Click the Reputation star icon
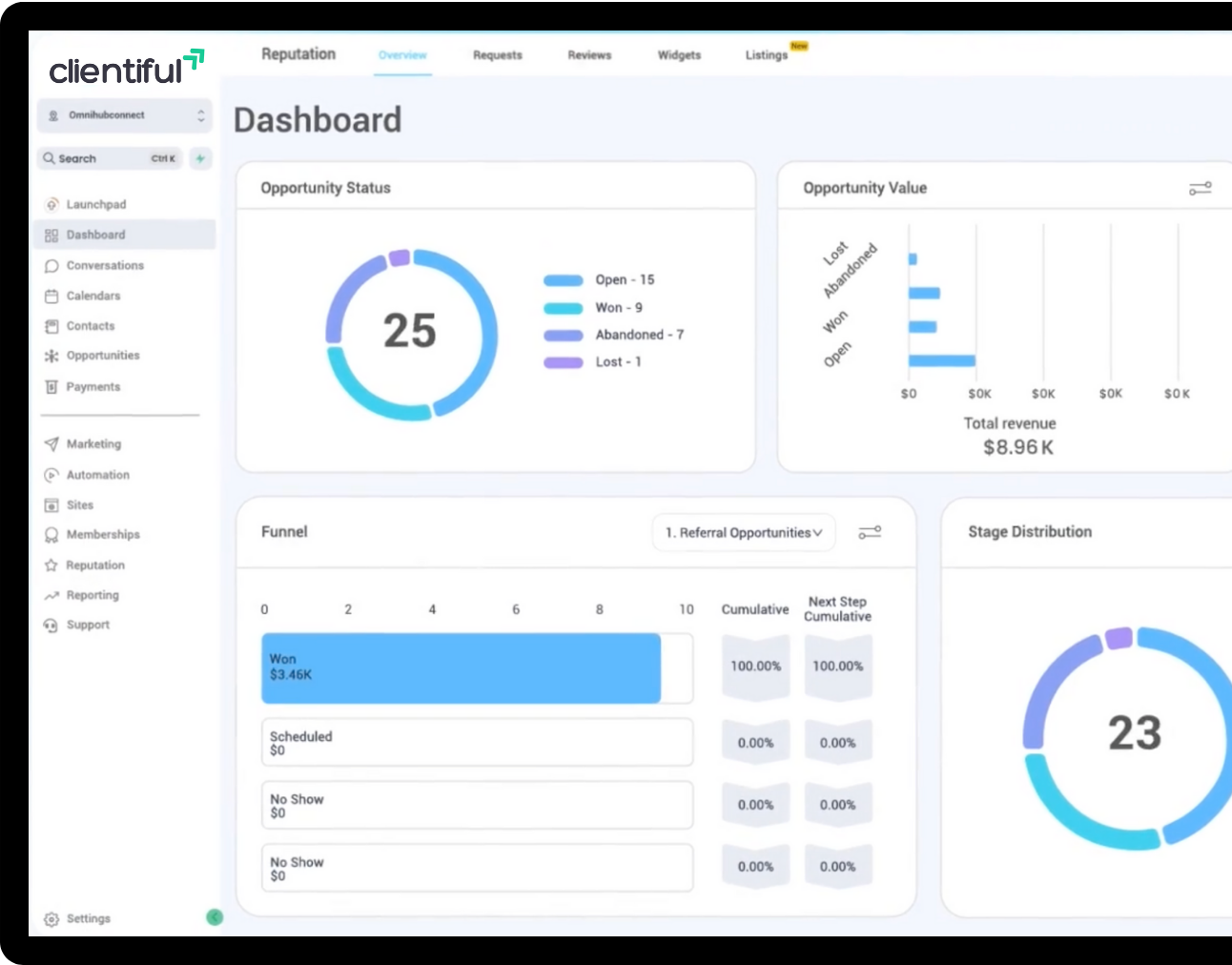This screenshot has width=1232, height=965. point(51,565)
